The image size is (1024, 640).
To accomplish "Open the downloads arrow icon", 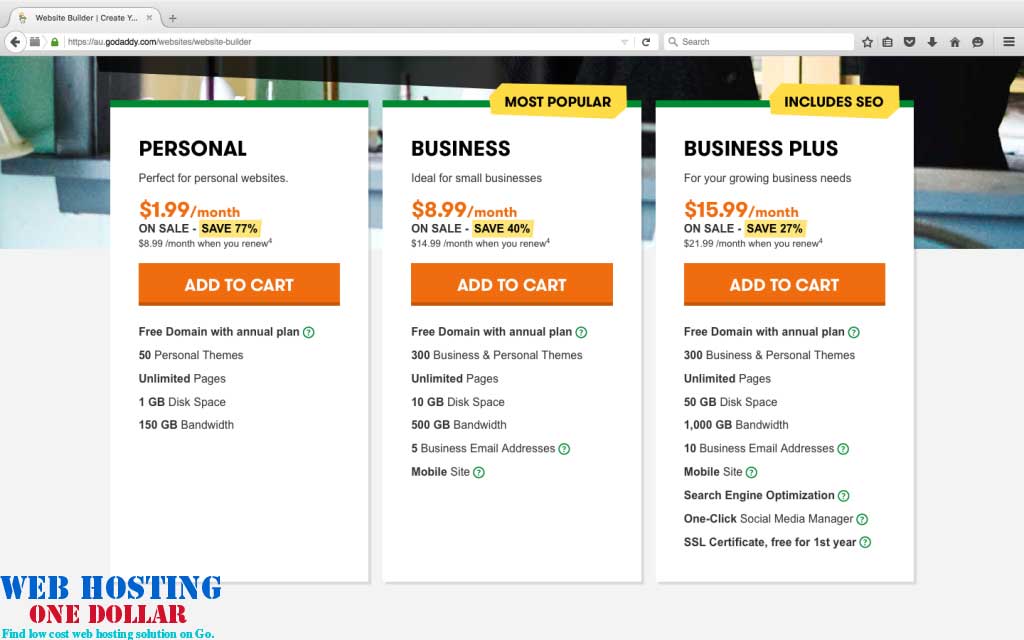I will [932, 42].
